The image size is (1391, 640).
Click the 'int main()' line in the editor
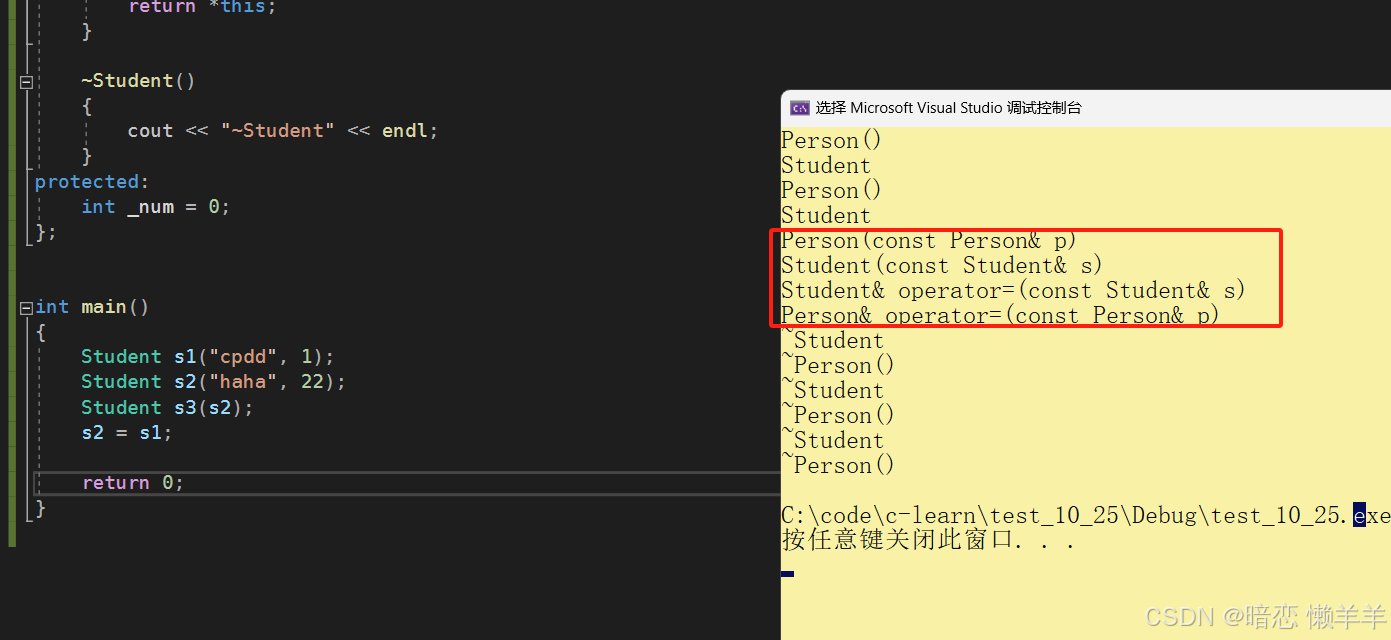pos(92,307)
